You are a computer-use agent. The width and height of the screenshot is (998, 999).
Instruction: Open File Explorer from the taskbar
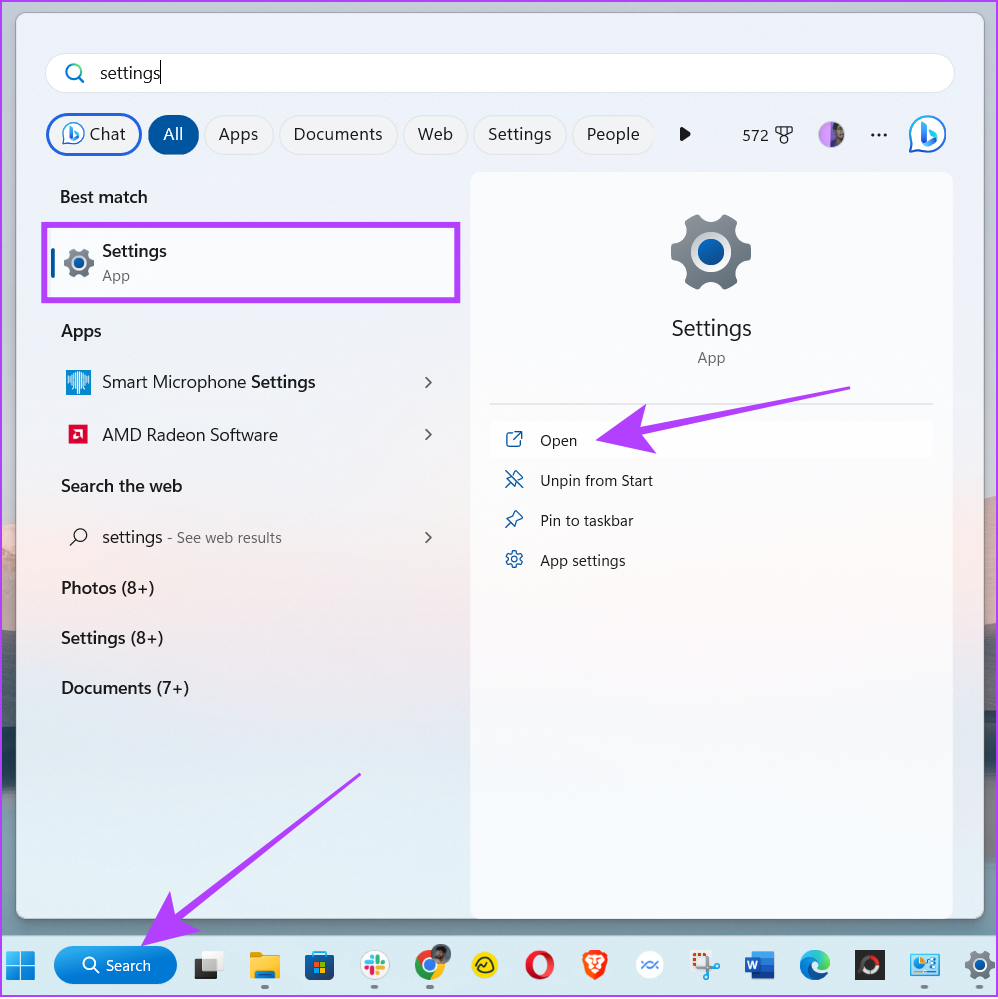(264, 965)
